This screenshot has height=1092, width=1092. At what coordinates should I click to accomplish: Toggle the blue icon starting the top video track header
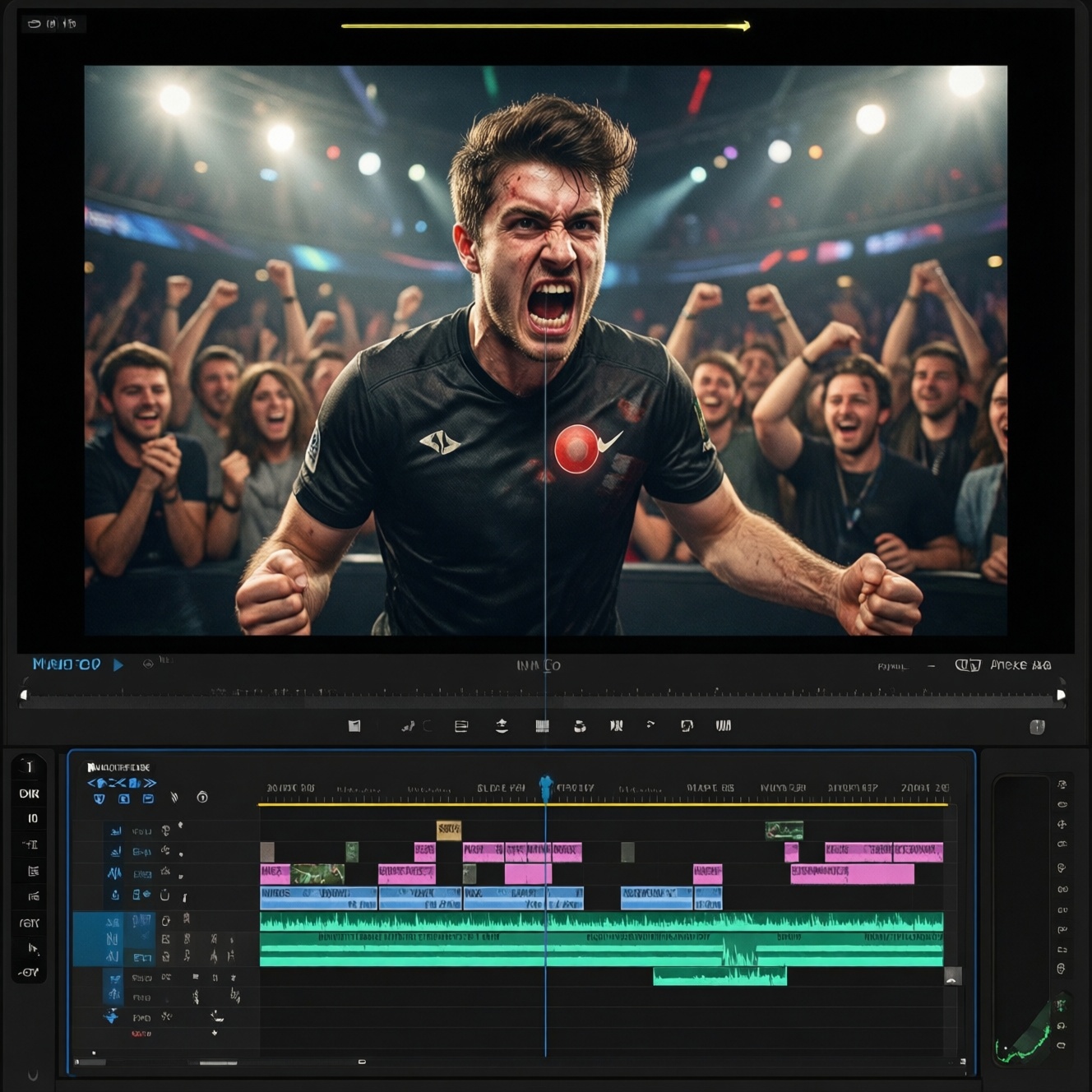116,831
